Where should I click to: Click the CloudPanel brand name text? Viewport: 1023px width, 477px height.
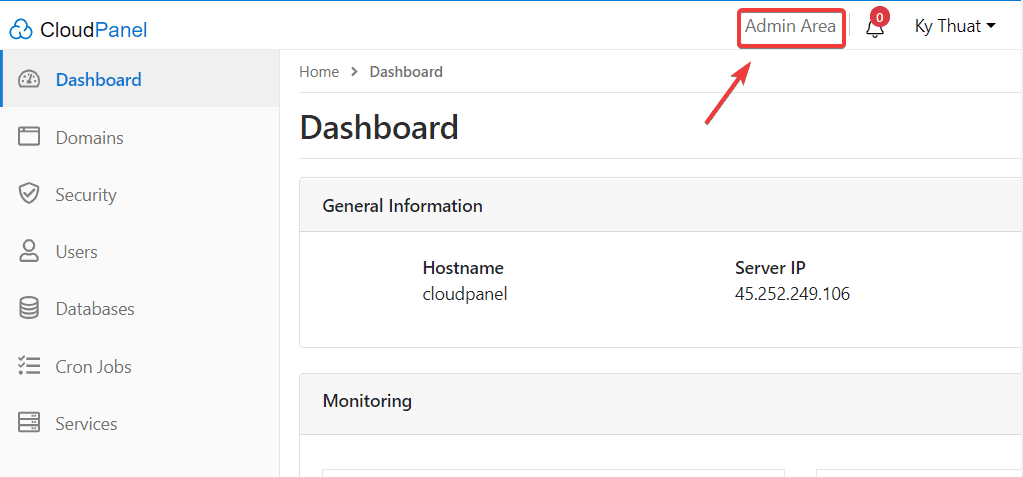pyautogui.click(x=93, y=30)
